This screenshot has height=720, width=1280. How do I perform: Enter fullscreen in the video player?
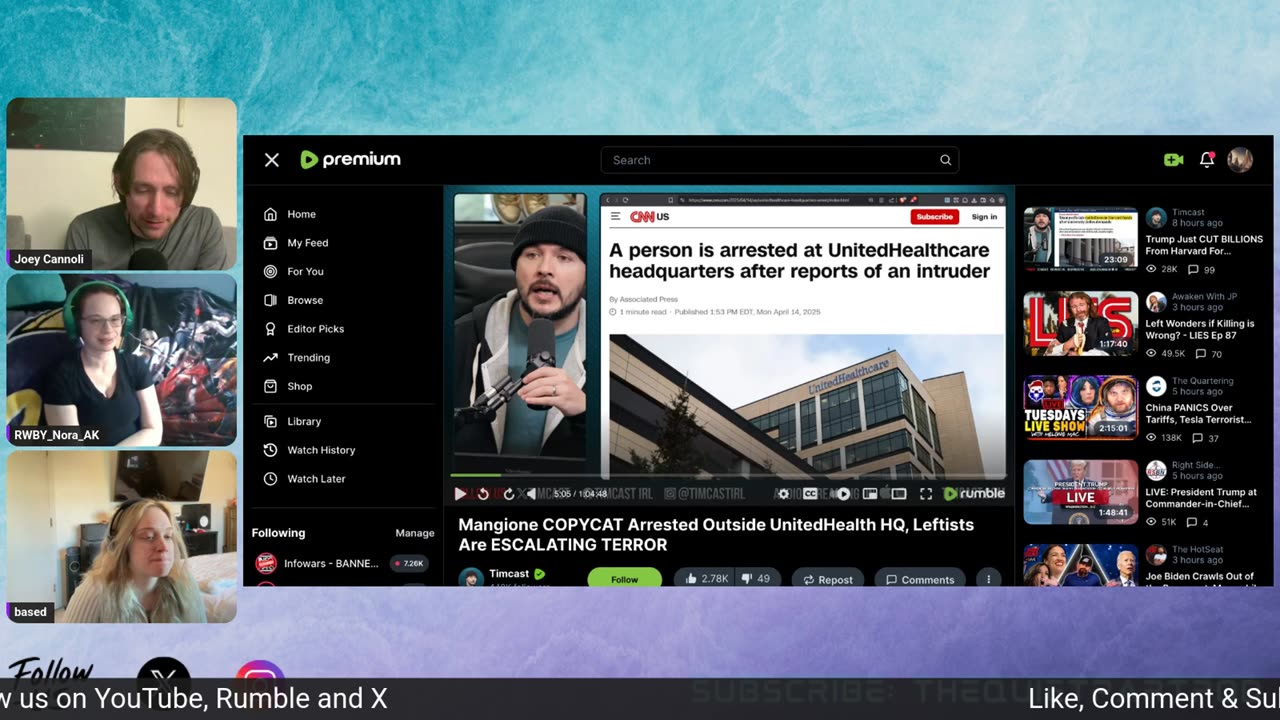pos(926,494)
